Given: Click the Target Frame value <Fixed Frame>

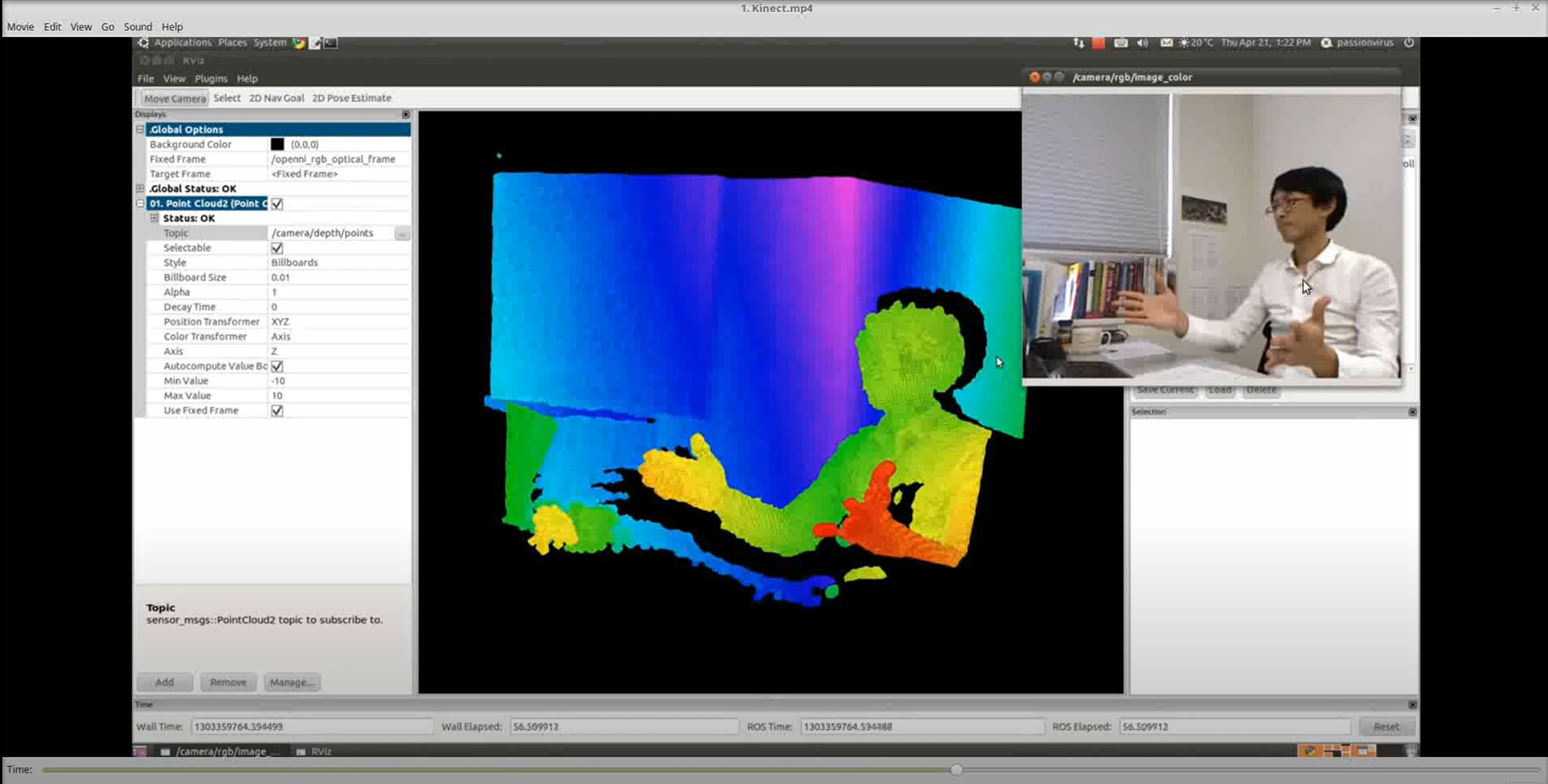Looking at the screenshot, I should (x=339, y=174).
